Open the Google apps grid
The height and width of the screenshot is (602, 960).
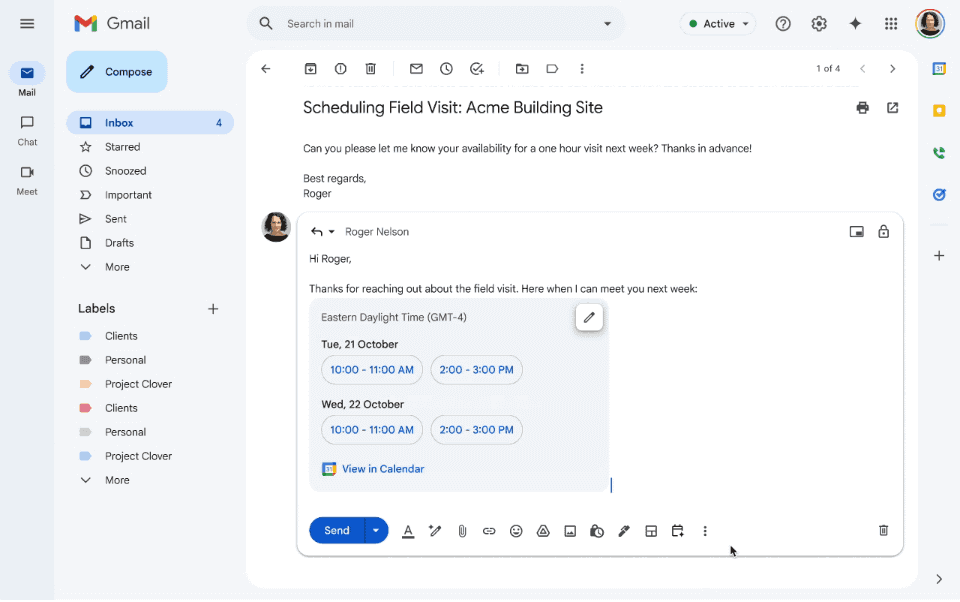point(891,24)
